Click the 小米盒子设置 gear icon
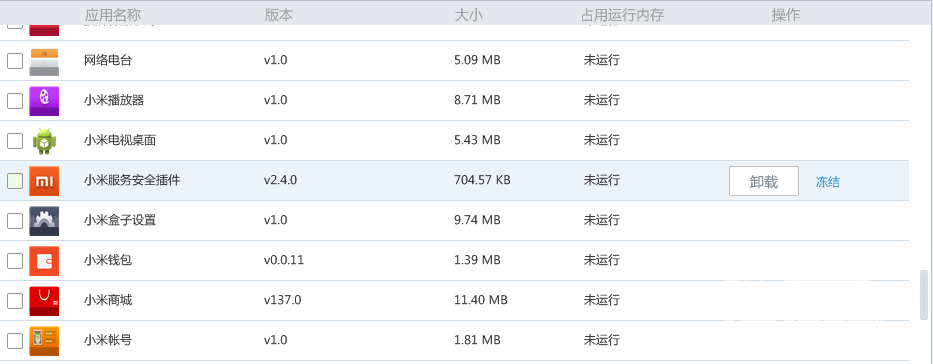Image resolution: width=933 pixels, height=364 pixels. click(x=44, y=221)
